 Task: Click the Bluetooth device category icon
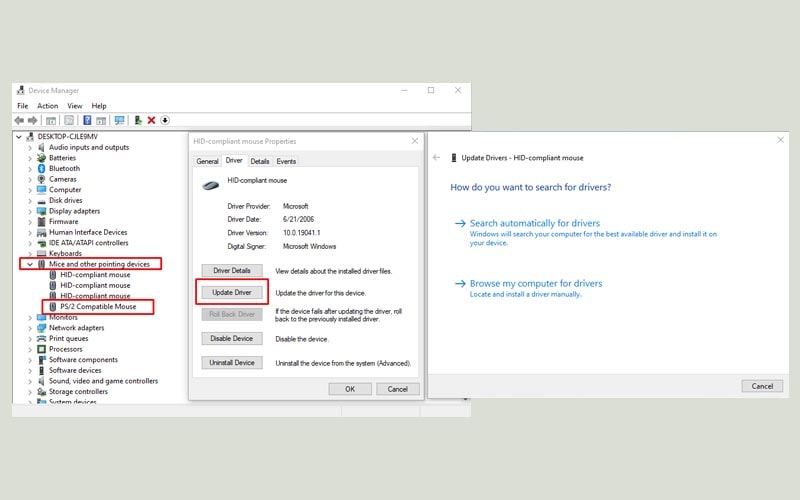(41, 168)
